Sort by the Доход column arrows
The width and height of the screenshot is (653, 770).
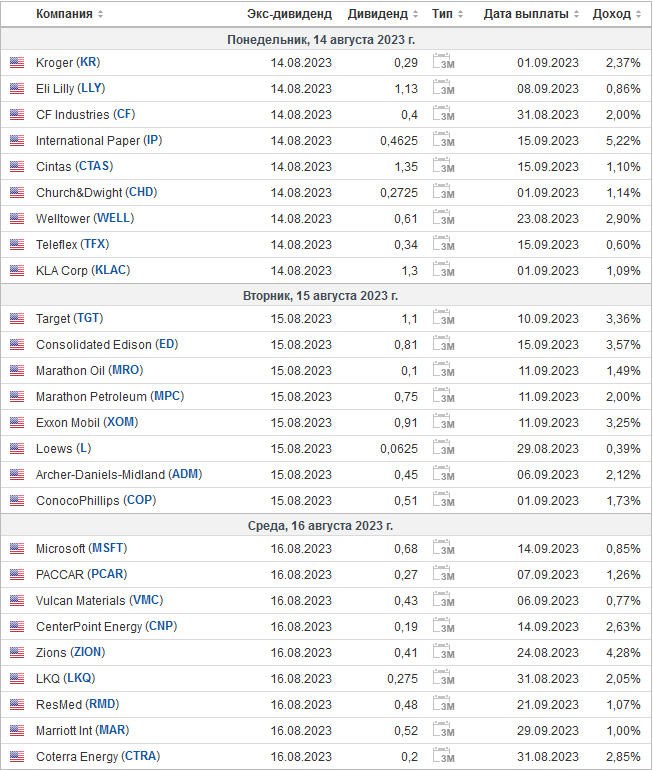coord(638,14)
